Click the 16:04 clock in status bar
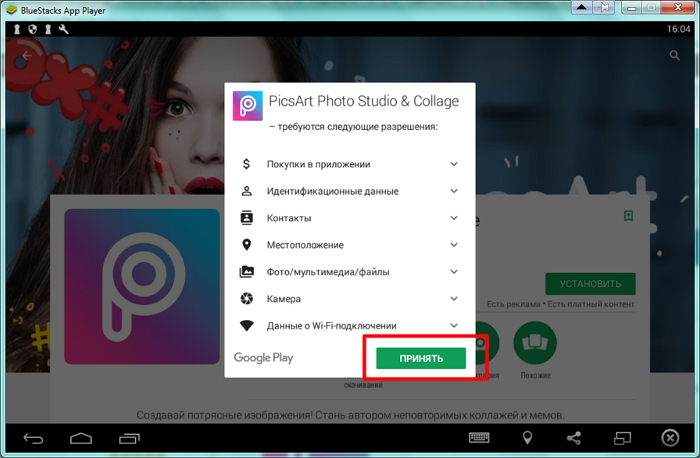The width and height of the screenshot is (700, 458). click(679, 29)
